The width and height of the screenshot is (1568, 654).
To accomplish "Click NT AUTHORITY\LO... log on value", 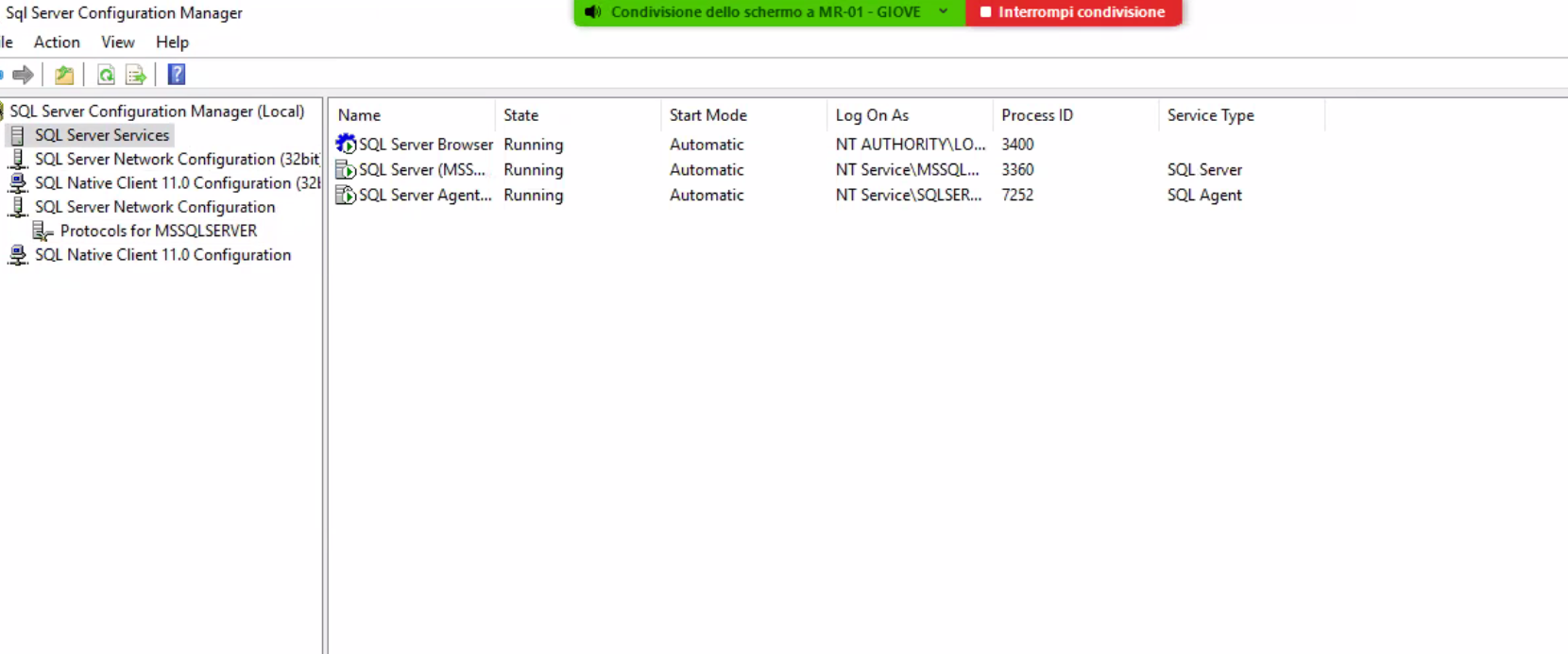I will point(911,144).
